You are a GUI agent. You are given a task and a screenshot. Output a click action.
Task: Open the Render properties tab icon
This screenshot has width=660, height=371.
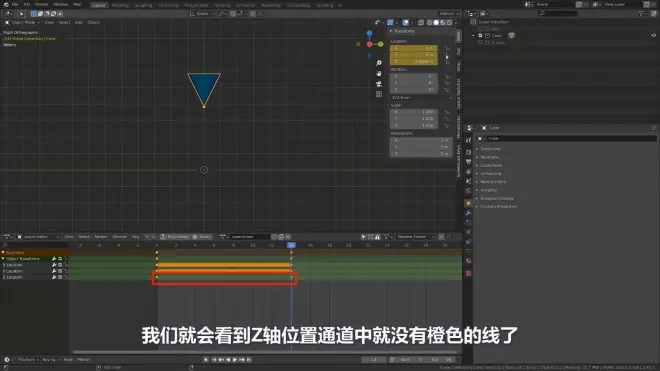click(468, 152)
